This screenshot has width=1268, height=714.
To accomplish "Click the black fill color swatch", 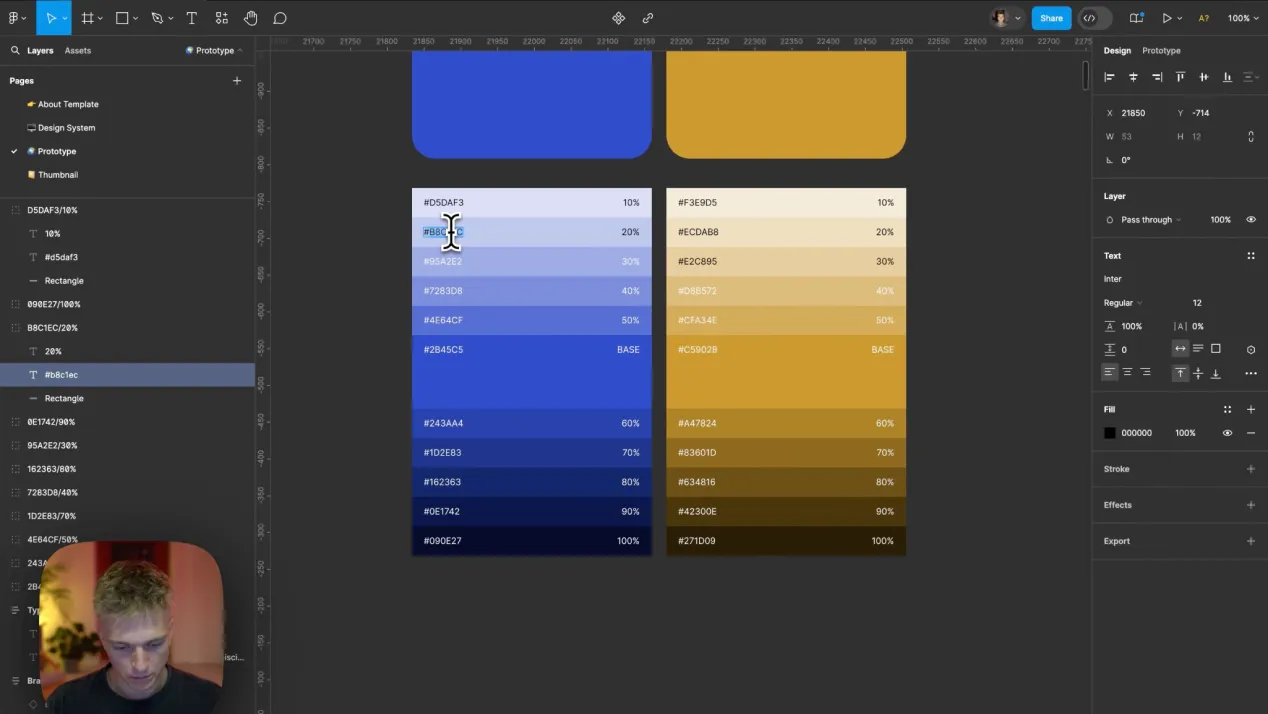I will coord(1109,433).
